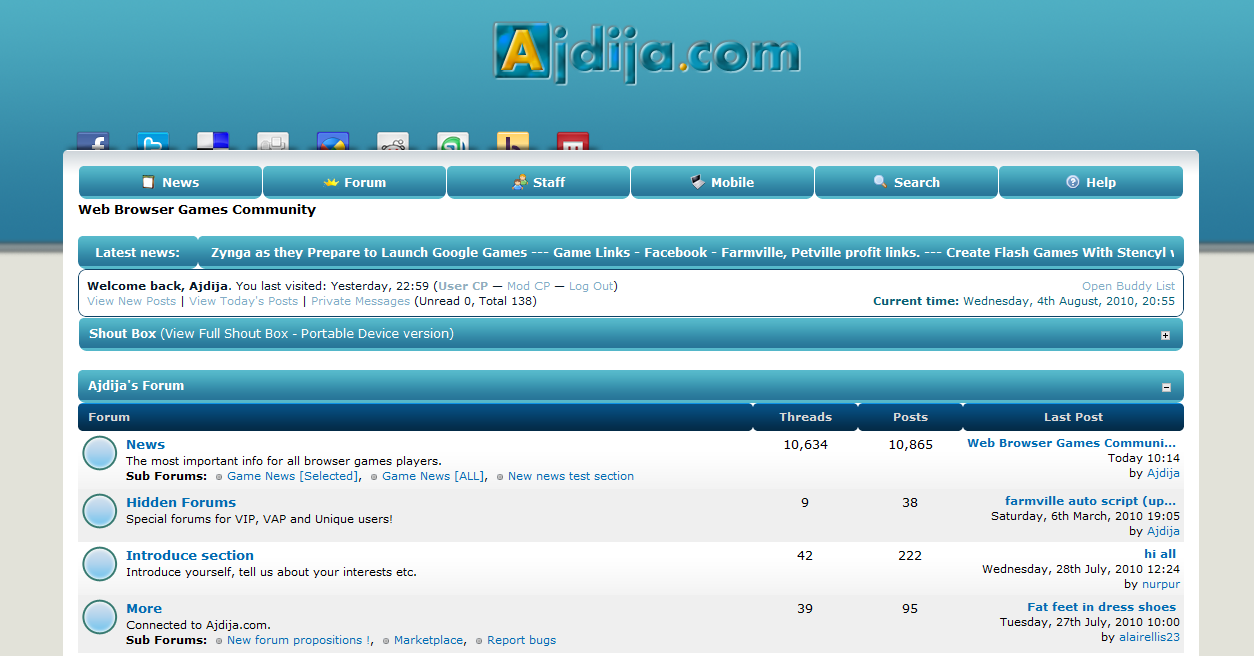Image resolution: width=1254 pixels, height=656 pixels.
Task: Collapse the Ajdija's Forum category
Action: point(1166,387)
